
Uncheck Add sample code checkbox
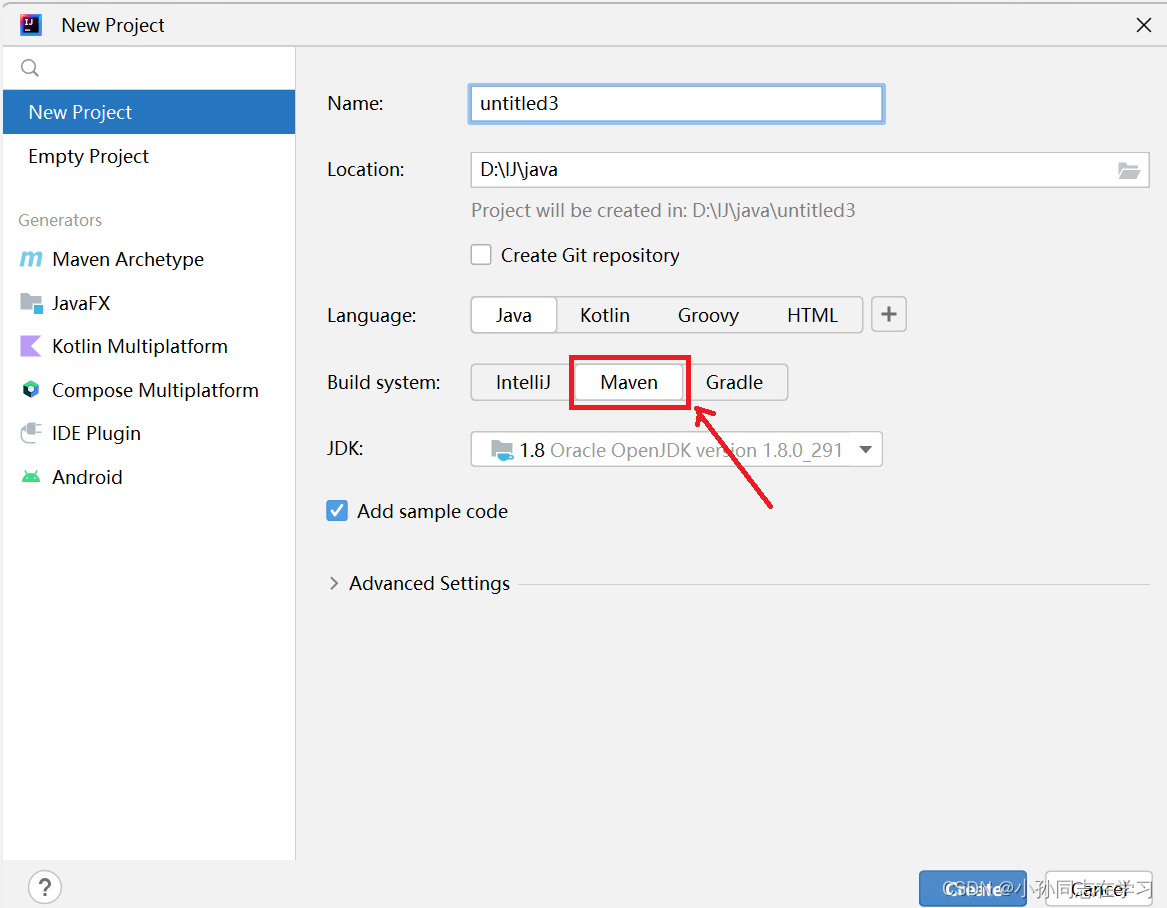tap(337, 511)
